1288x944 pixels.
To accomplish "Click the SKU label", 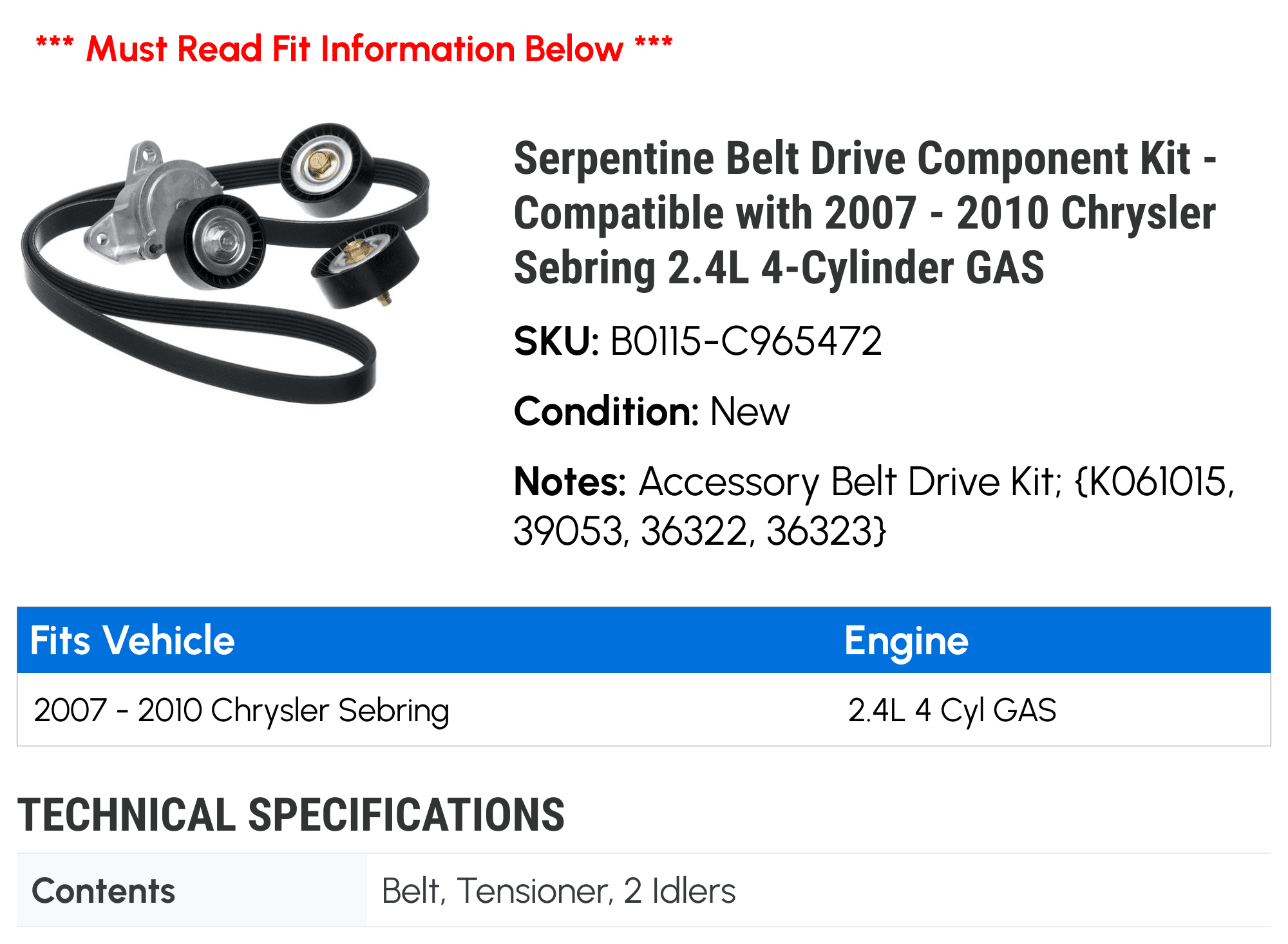I will (556, 341).
